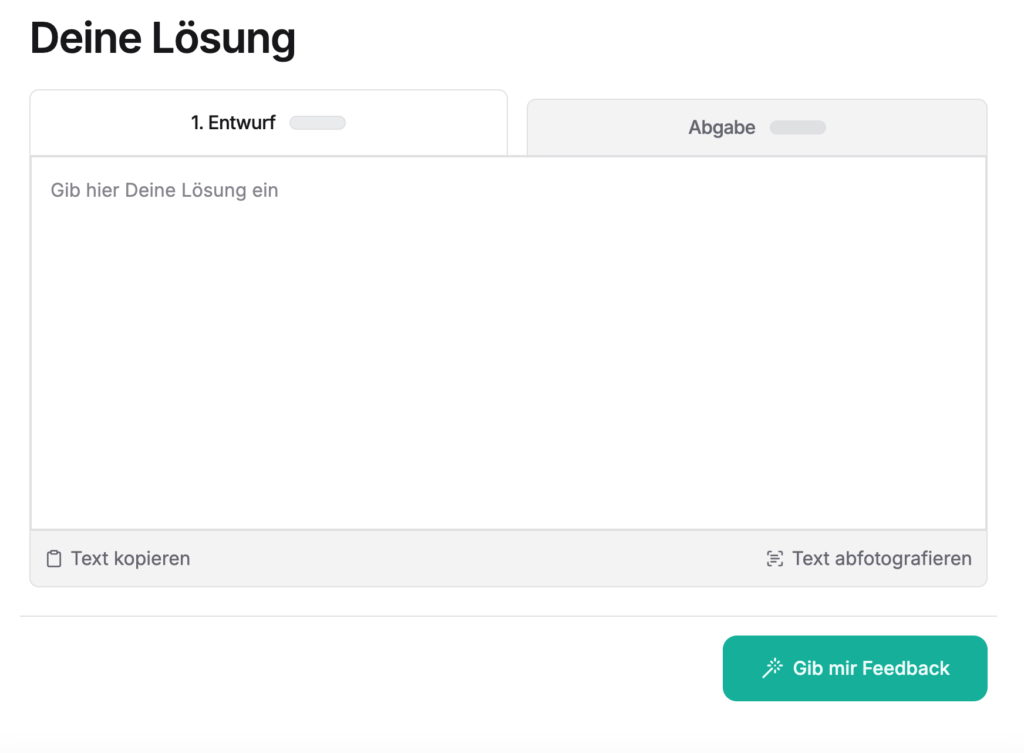Focus the solution text input area
The width and height of the screenshot is (1024, 753).
(508, 343)
